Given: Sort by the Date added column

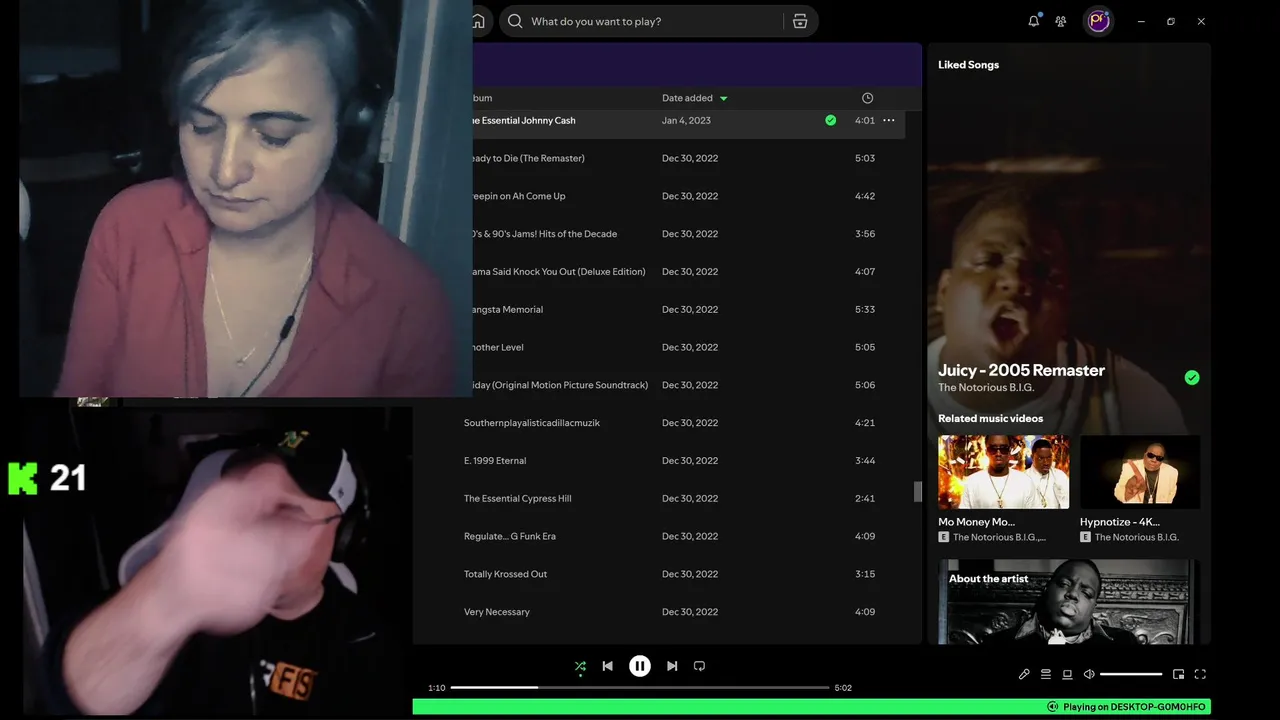Looking at the screenshot, I should [687, 98].
